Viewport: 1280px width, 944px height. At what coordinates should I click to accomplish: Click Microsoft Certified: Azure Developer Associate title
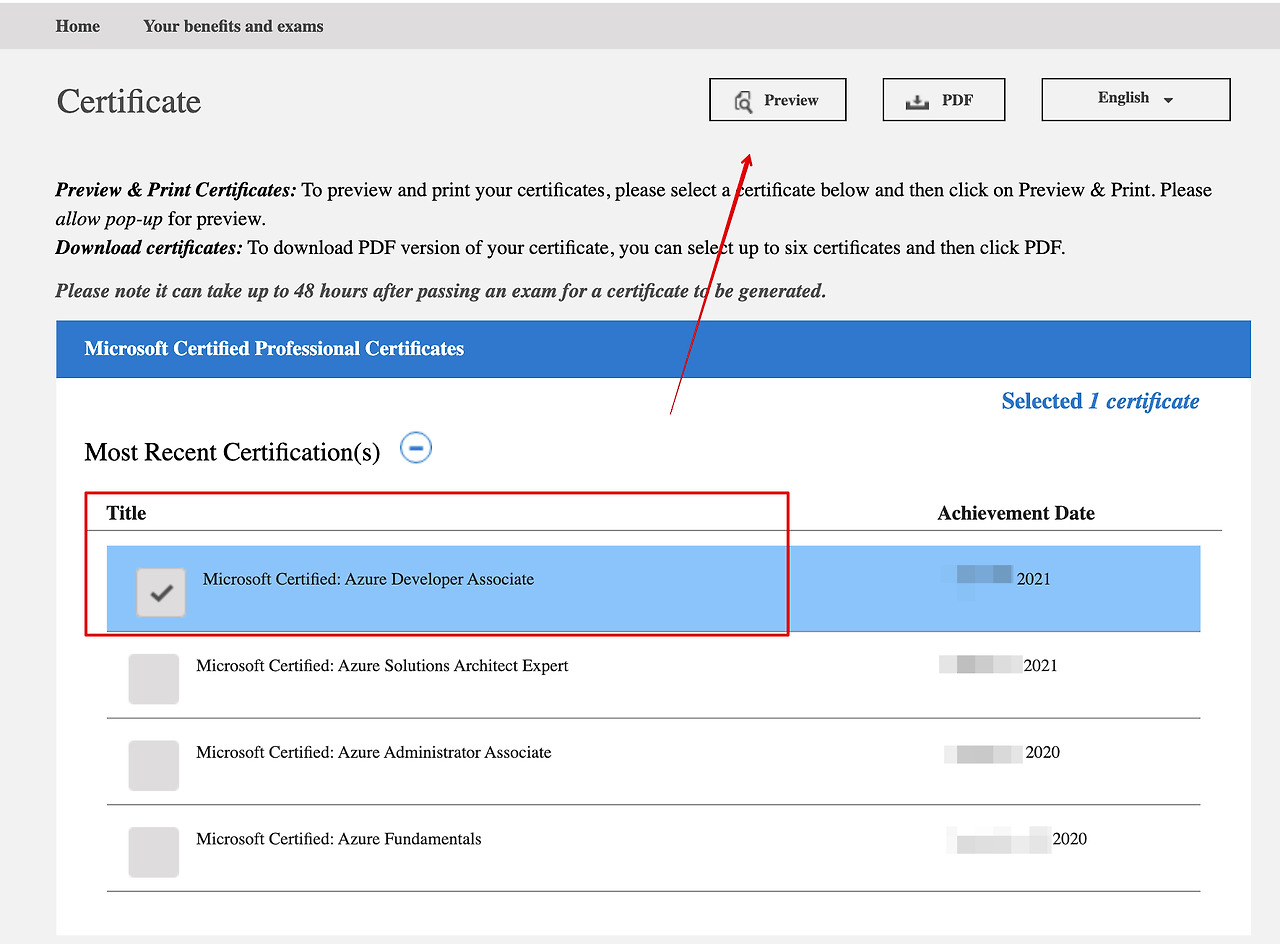368,579
